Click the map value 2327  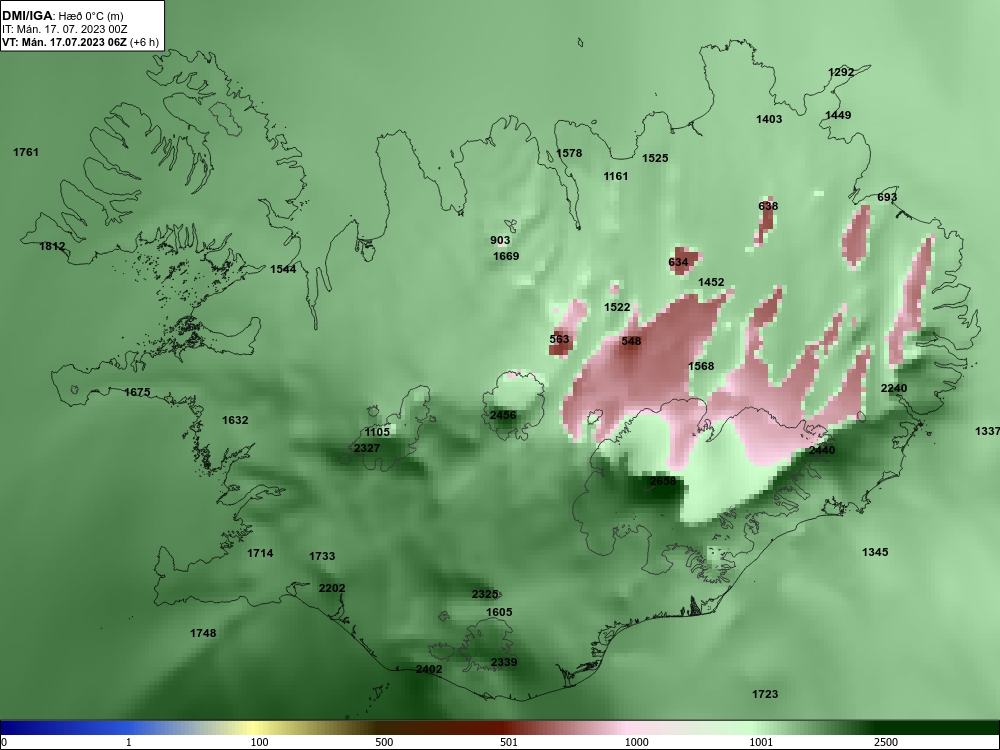pos(367,448)
